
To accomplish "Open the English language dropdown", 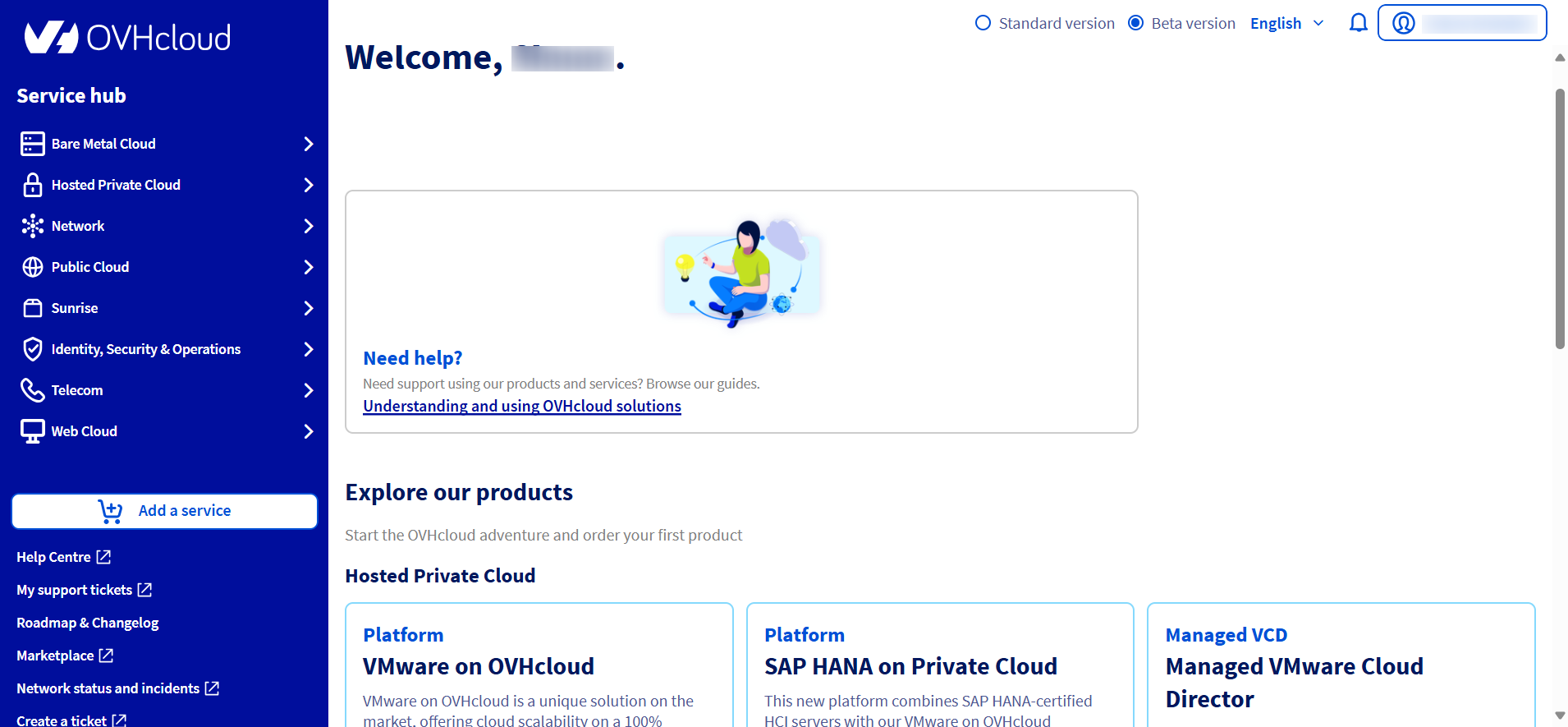I will [x=1286, y=23].
